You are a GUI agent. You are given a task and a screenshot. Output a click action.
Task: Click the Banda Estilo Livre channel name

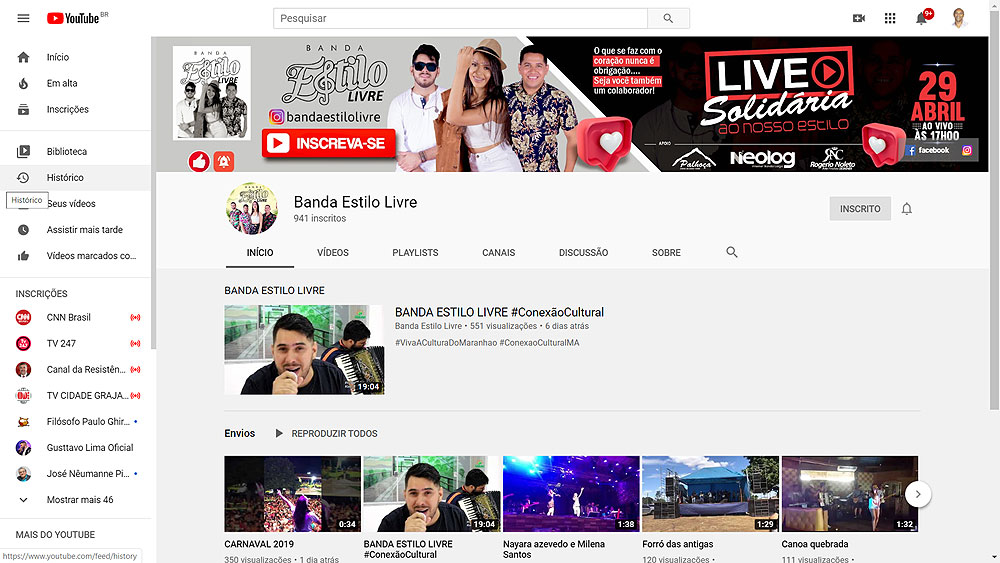pyautogui.click(x=355, y=202)
